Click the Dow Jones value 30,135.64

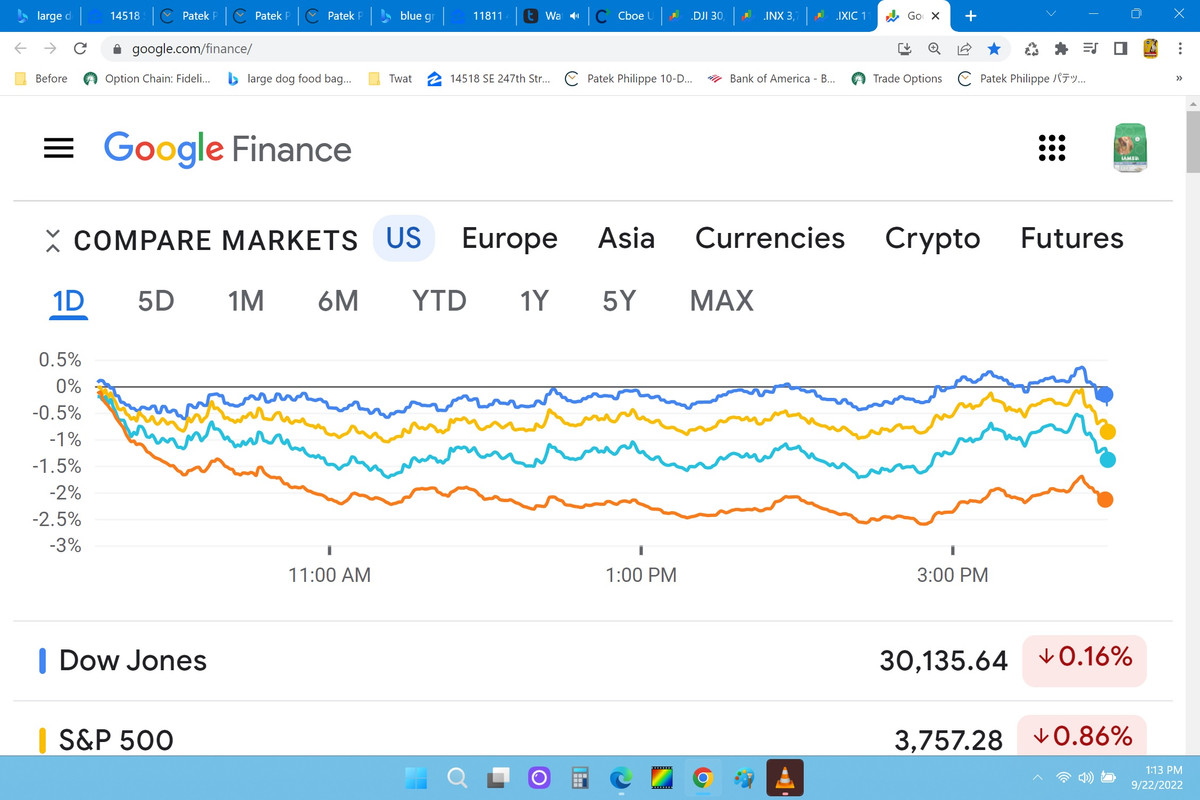[943, 660]
